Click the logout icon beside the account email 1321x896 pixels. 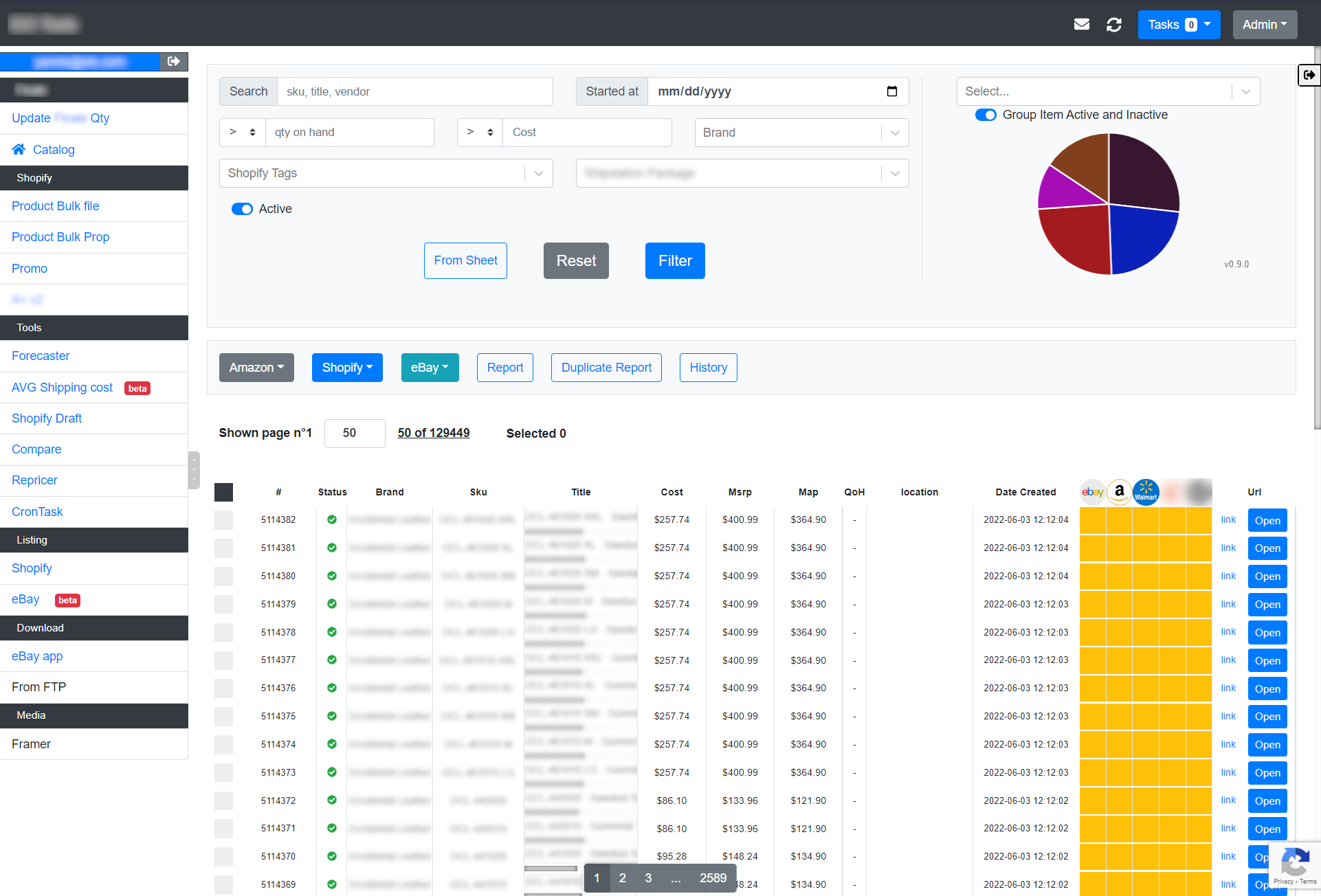pyautogui.click(x=173, y=62)
